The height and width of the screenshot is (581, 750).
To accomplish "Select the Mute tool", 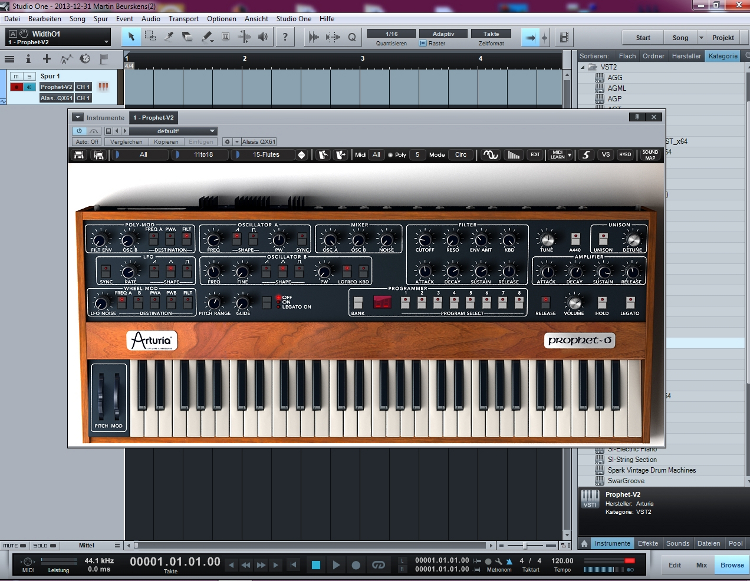I will (226, 37).
